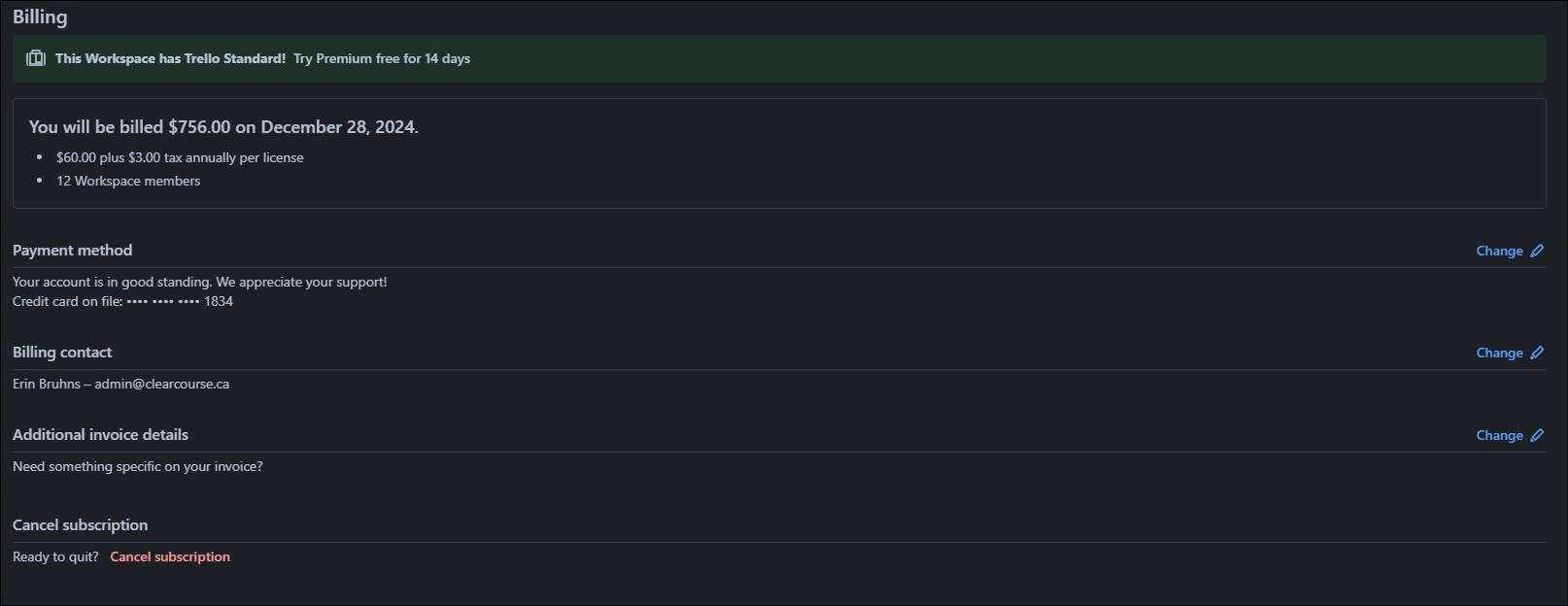The image size is (1568, 606).
Task: Click the $756.00 billing summary headline
Action: (223, 127)
